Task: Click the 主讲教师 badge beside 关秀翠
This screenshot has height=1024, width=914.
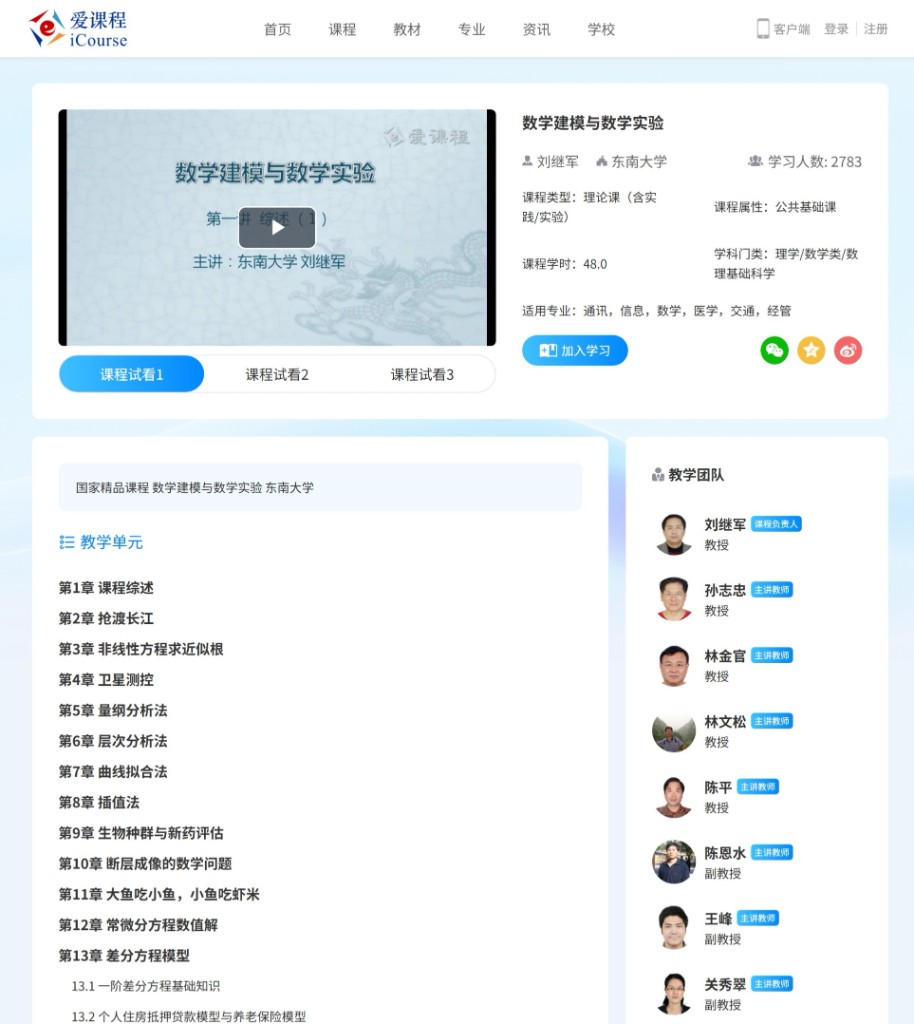Action: coord(772,984)
